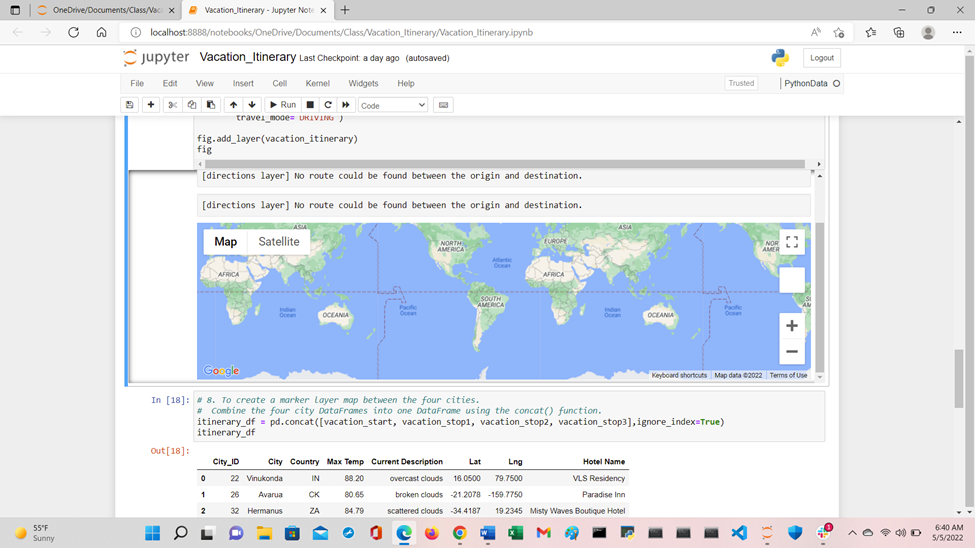Interrupt the kernel with stop icon

coord(310,105)
